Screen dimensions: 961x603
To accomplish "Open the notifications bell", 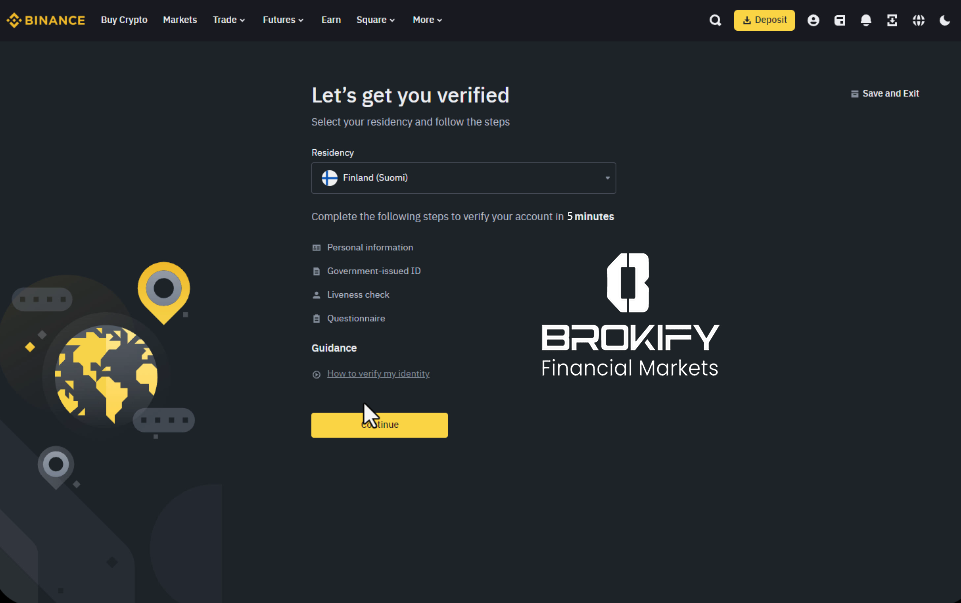I will (x=866, y=20).
